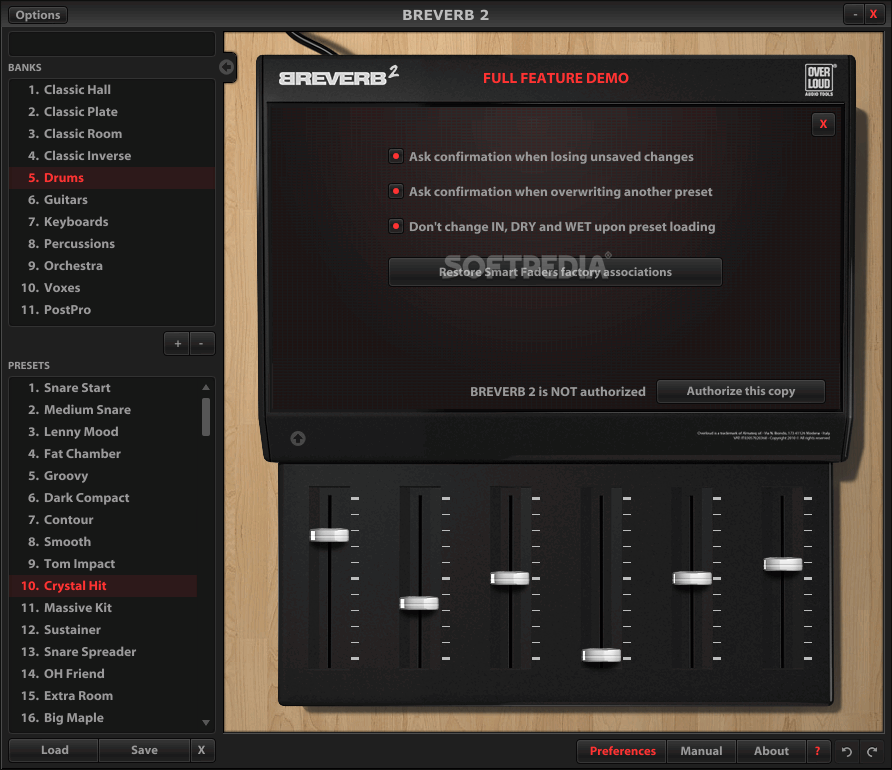Choose the Snare Spreader preset
The width and height of the screenshot is (892, 770).
(x=103, y=652)
